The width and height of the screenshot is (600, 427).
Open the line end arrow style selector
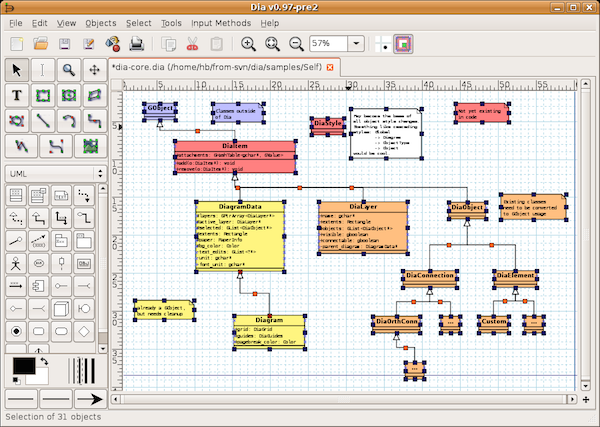pos(90,399)
